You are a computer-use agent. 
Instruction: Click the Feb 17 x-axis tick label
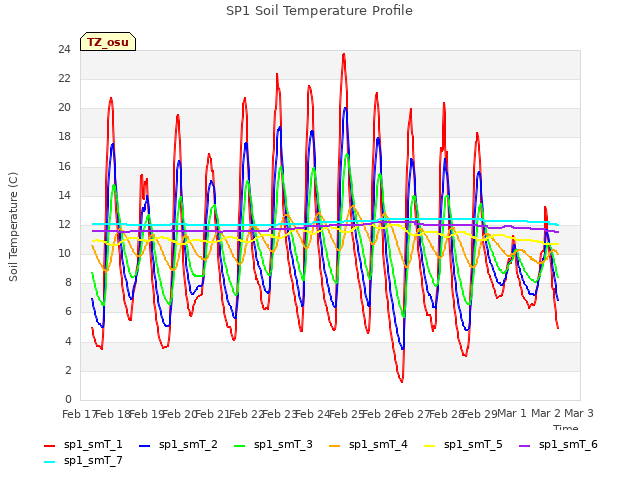click(79, 414)
